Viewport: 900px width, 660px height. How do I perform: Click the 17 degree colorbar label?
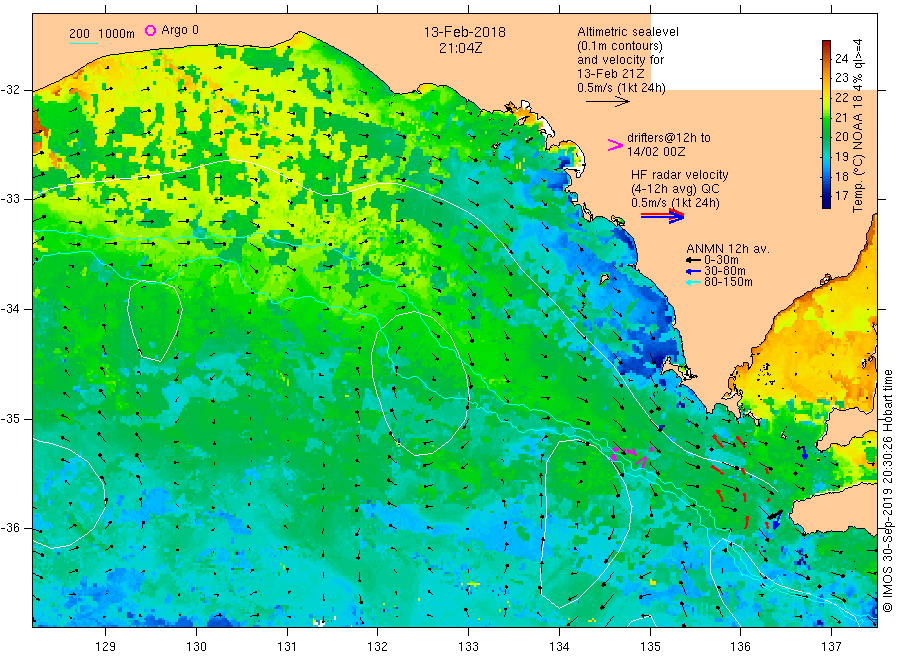(x=841, y=196)
